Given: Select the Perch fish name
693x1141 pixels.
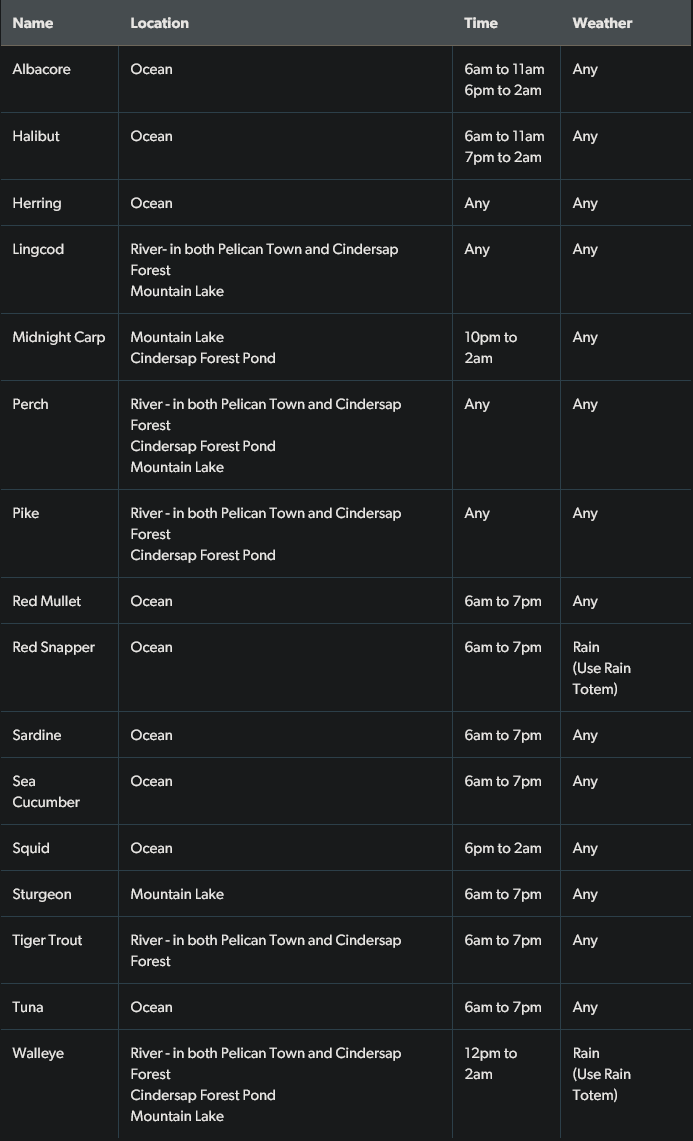Looking at the screenshot, I should click(30, 404).
